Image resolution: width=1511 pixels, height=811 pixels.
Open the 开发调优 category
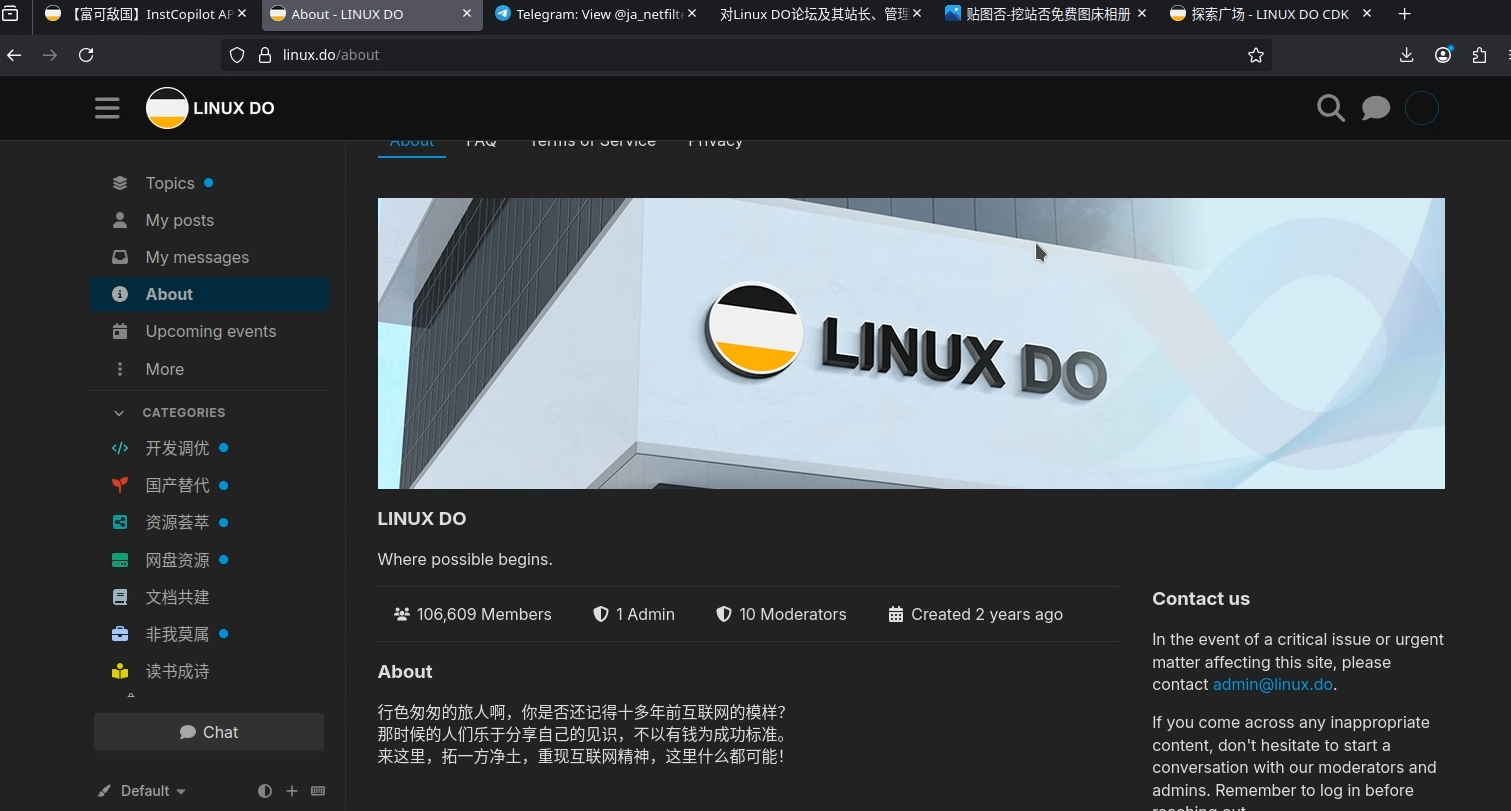point(177,448)
